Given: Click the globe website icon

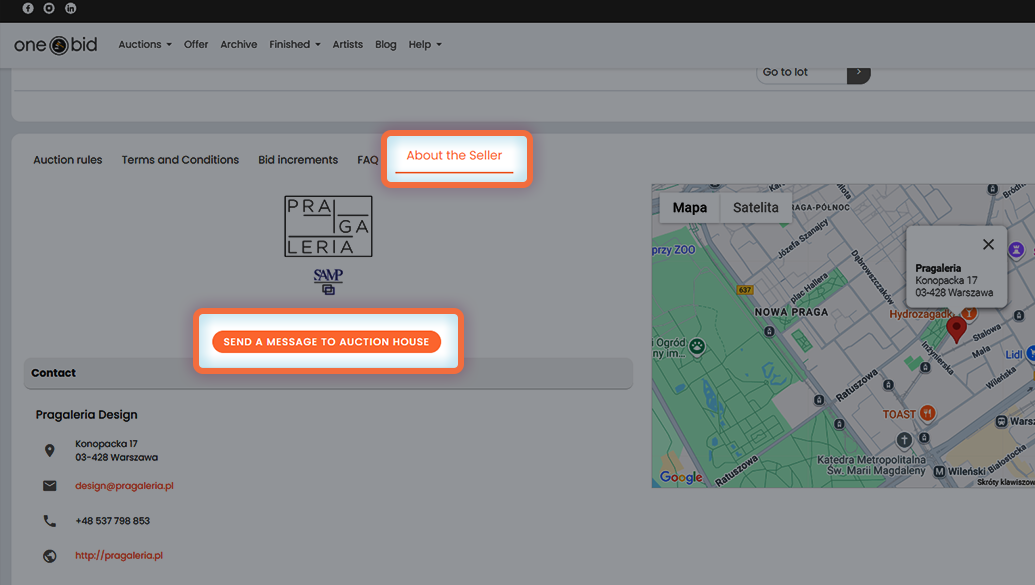Looking at the screenshot, I should point(50,556).
